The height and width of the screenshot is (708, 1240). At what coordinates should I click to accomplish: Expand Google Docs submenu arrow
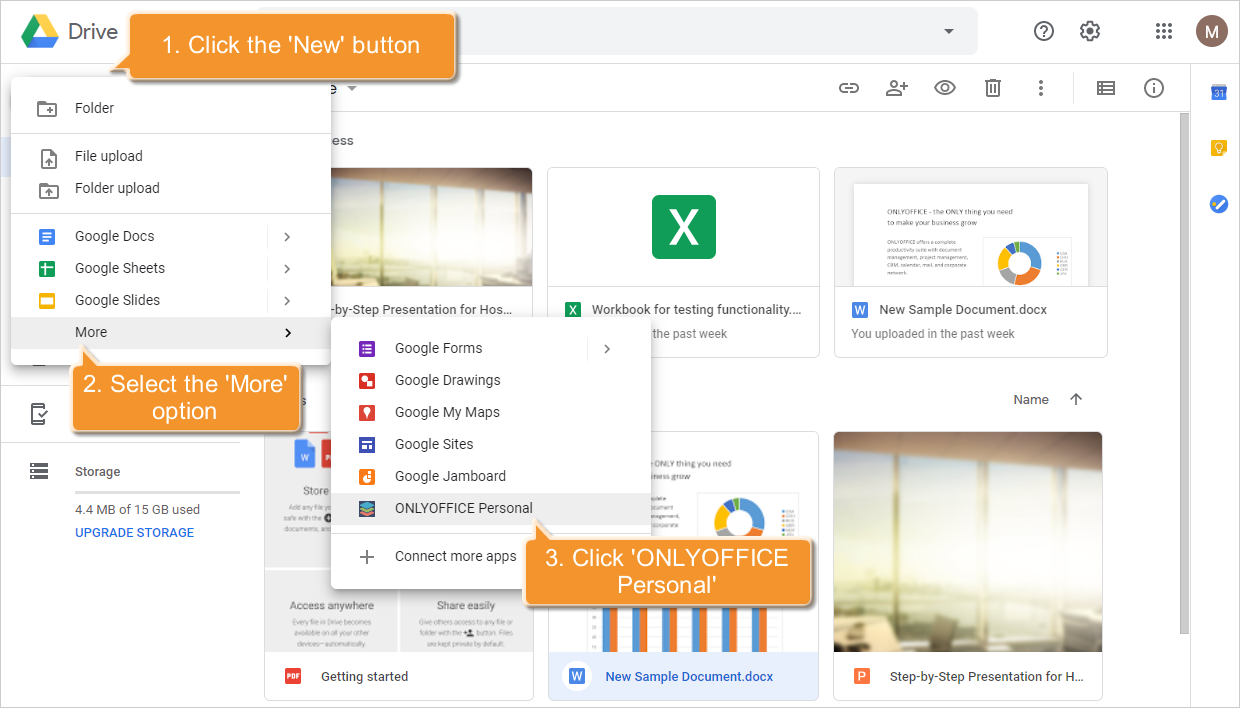(x=287, y=237)
